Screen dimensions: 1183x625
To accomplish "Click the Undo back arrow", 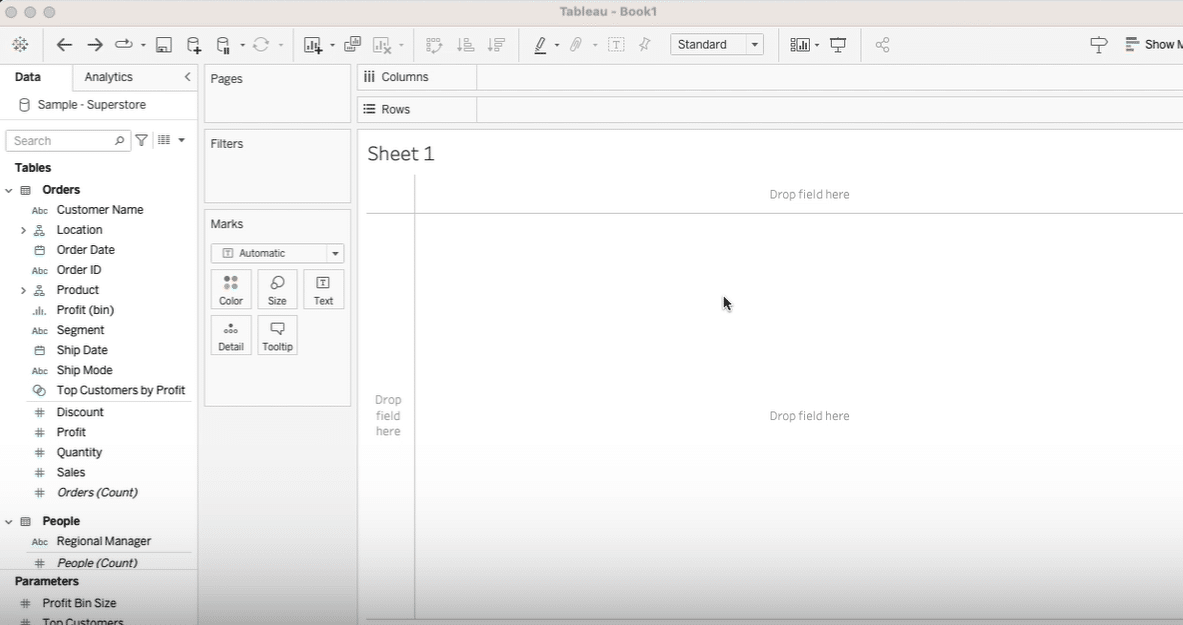I will point(64,45).
